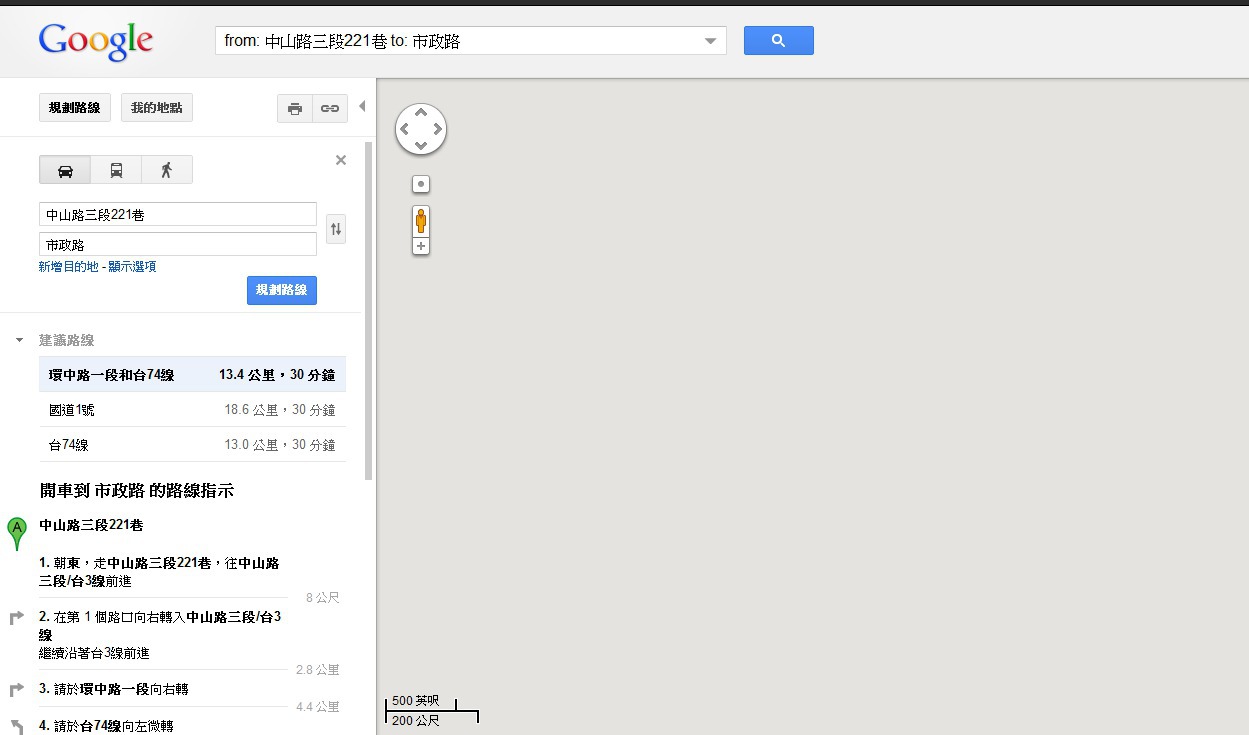Screen dimensions: 1249x735
Task: Click the map pan control circle
Action: point(421,129)
